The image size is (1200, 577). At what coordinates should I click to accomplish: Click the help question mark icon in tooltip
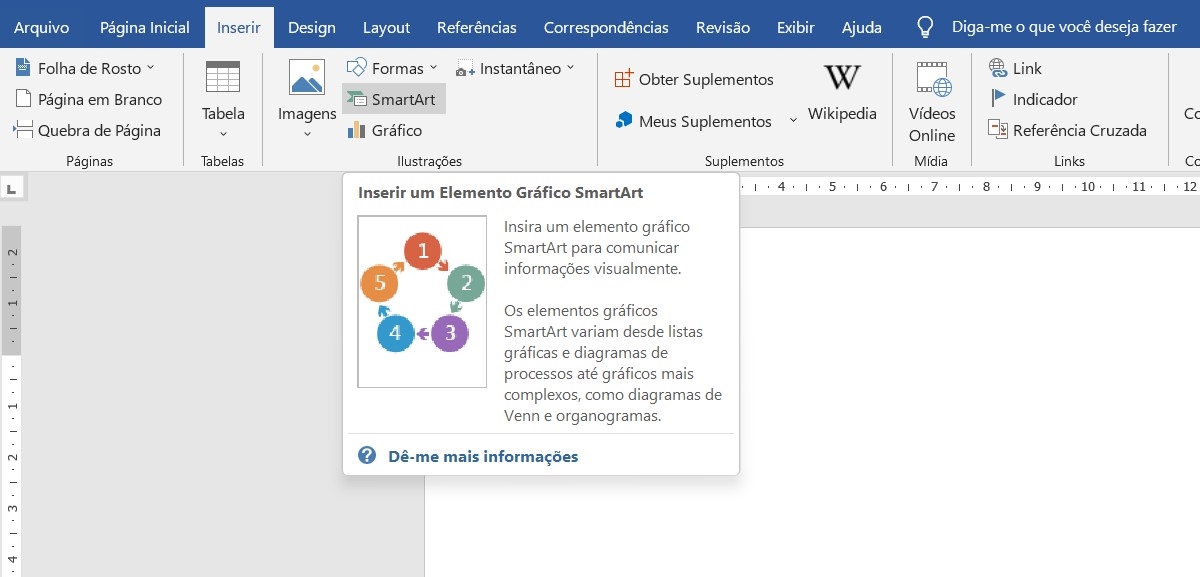pyautogui.click(x=367, y=456)
